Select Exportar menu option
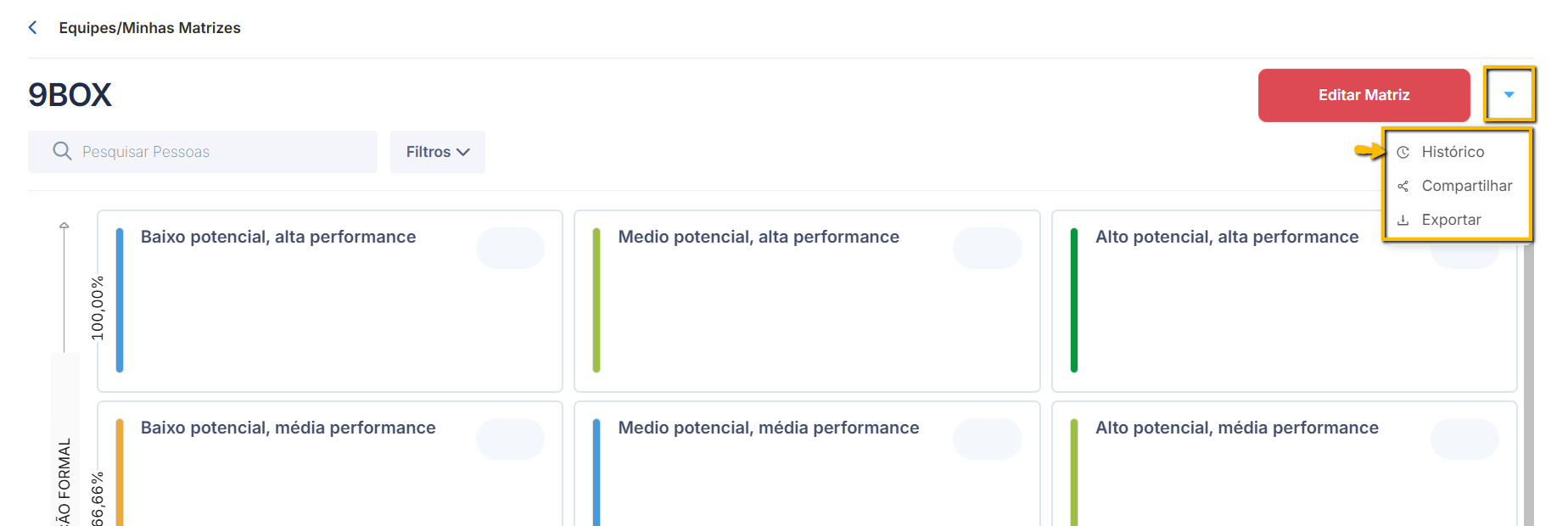 (1451, 220)
